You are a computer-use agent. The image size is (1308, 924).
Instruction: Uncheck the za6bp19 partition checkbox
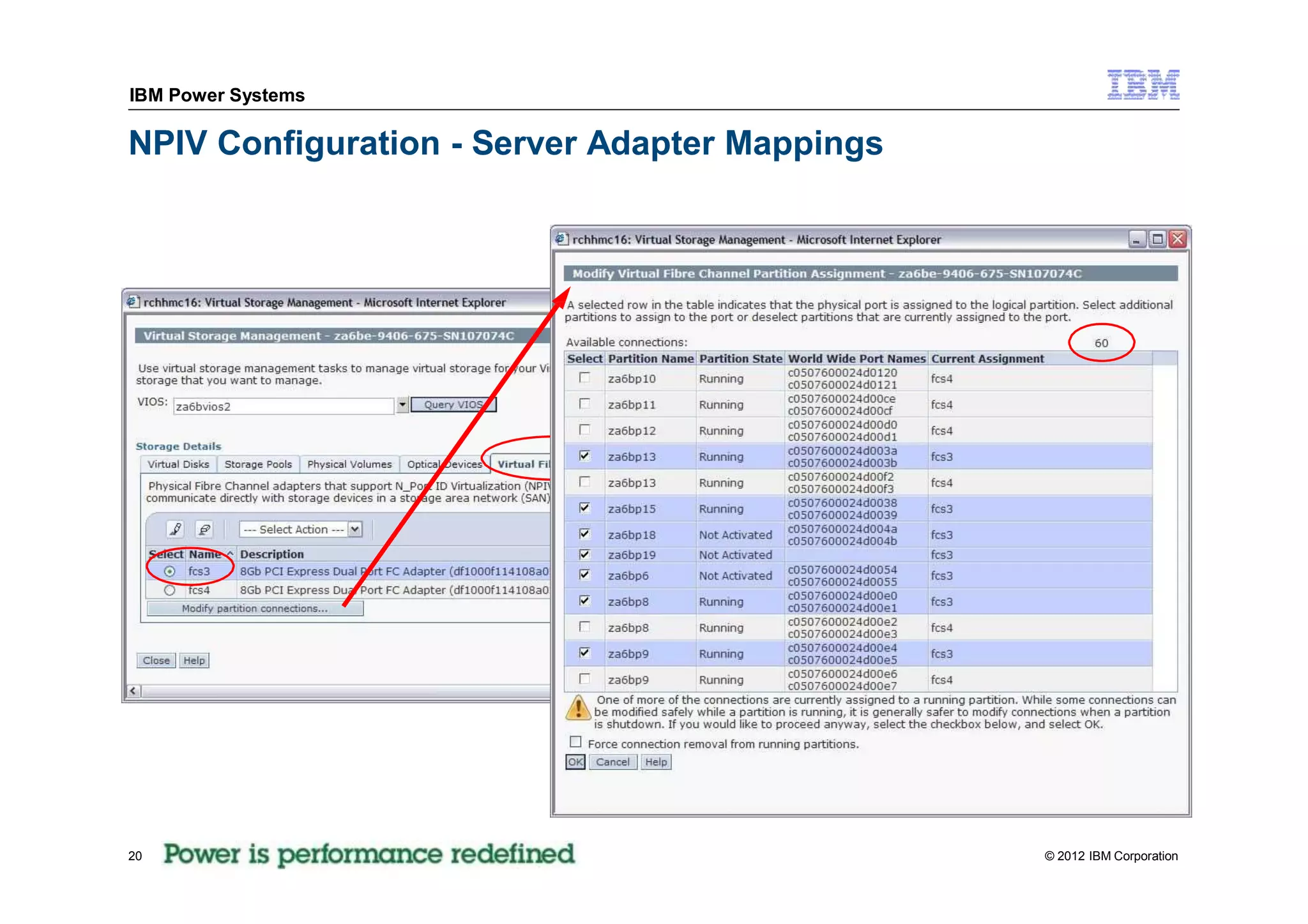point(584,554)
